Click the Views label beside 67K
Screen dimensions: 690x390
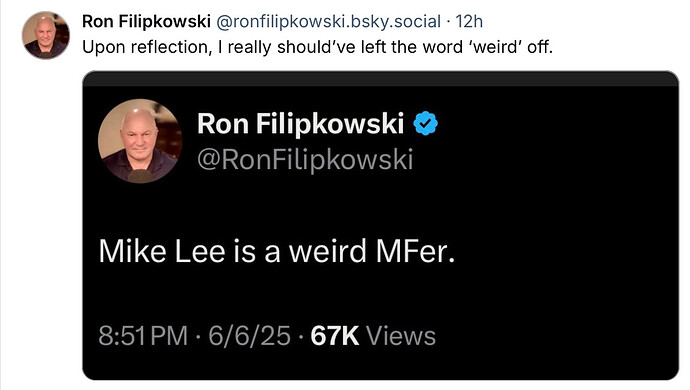point(401,336)
